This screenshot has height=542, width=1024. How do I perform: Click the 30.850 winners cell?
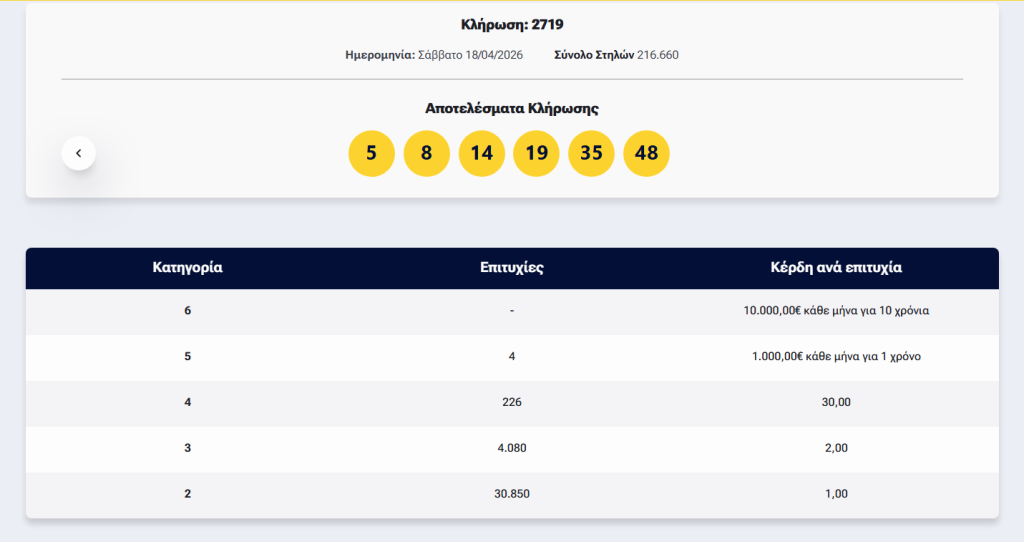pos(511,494)
